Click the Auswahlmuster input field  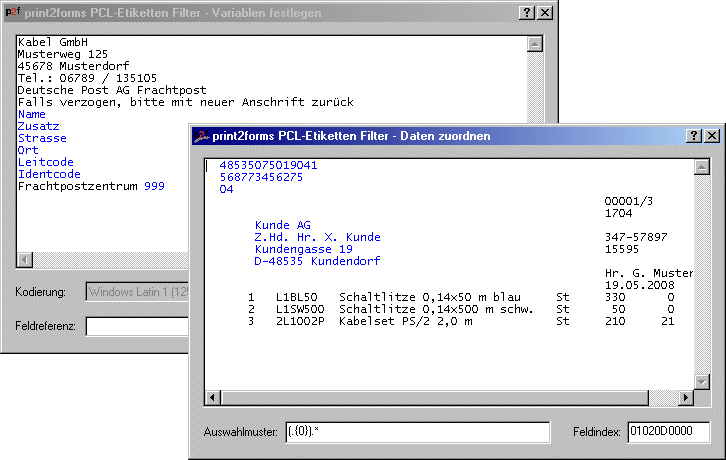point(417,432)
